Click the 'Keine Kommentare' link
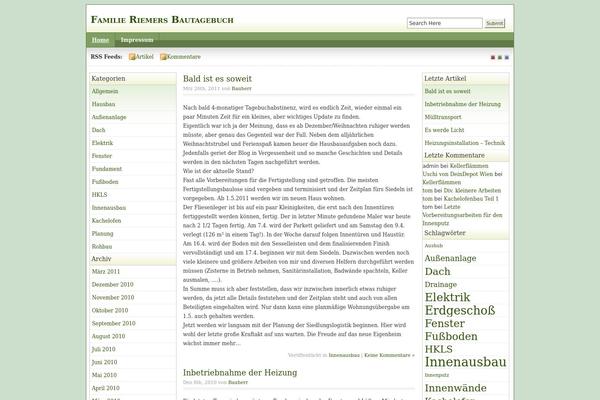The height and width of the screenshot is (400, 600). (390, 354)
